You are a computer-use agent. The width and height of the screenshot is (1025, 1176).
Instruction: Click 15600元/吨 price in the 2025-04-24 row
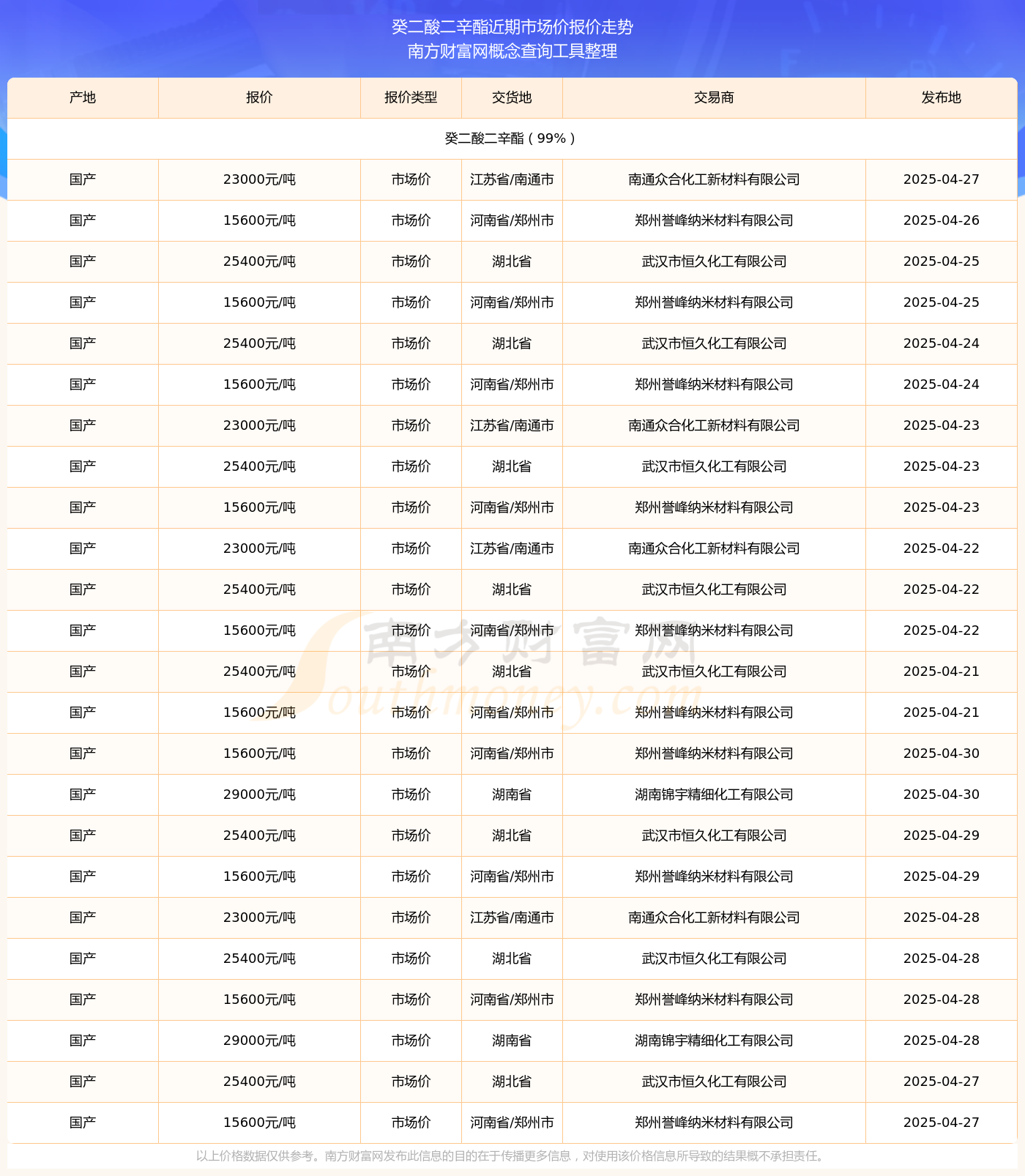click(x=259, y=384)
